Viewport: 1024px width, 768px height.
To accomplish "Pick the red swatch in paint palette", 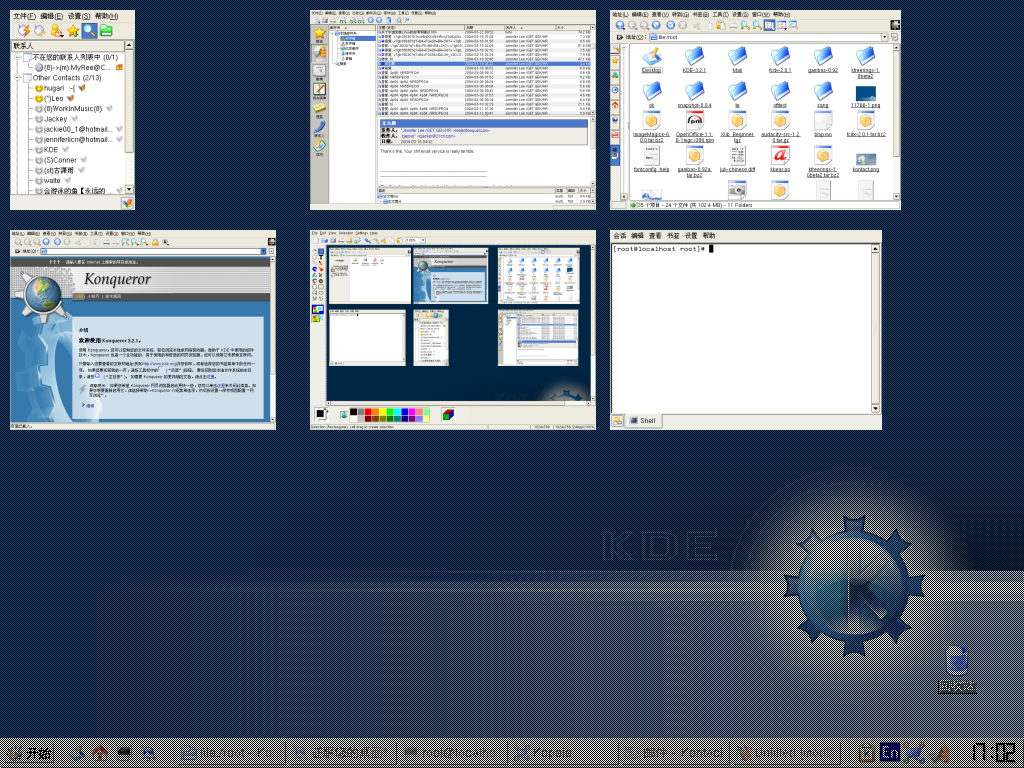I will 368,411.
